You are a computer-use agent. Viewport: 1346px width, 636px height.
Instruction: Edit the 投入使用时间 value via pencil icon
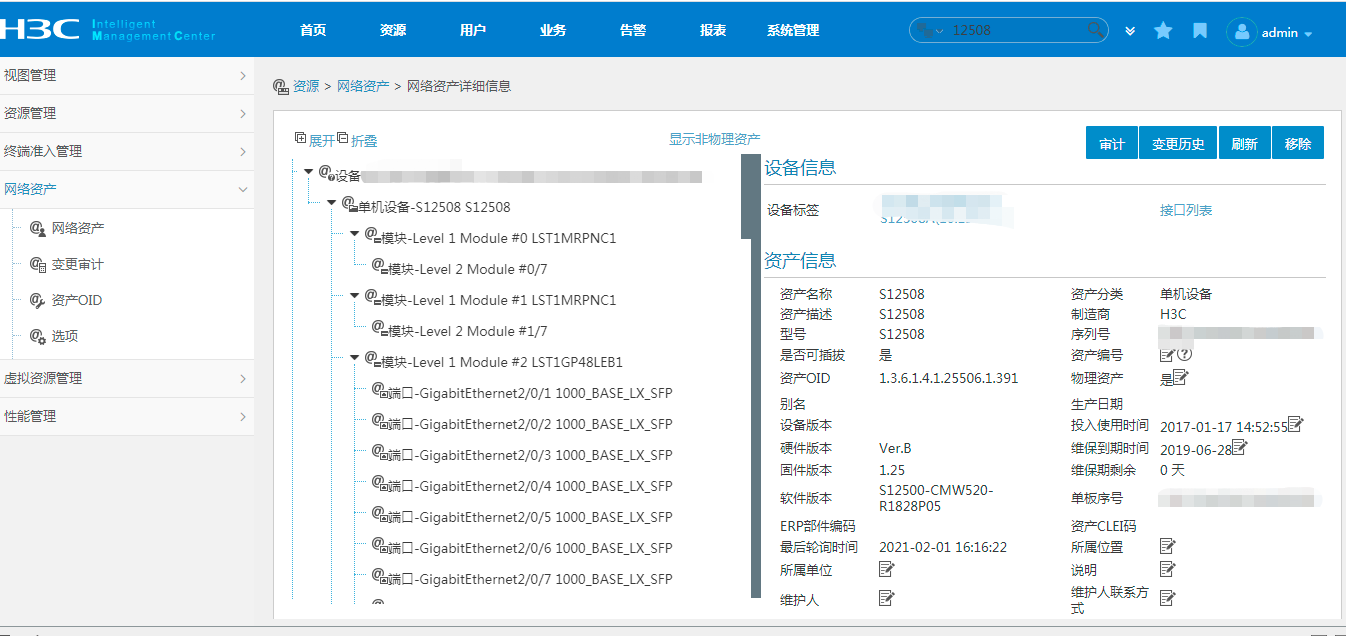coord(1296,424)
